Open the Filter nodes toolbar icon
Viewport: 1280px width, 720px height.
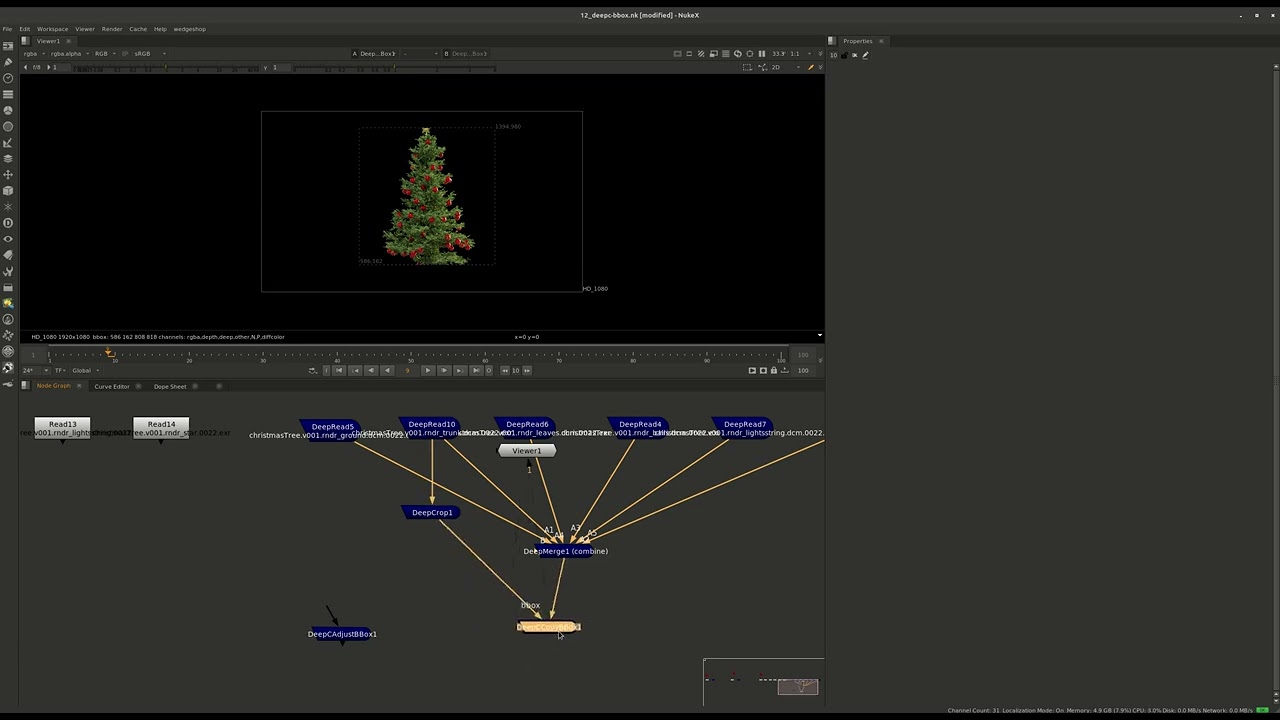(x=8, y=126)
